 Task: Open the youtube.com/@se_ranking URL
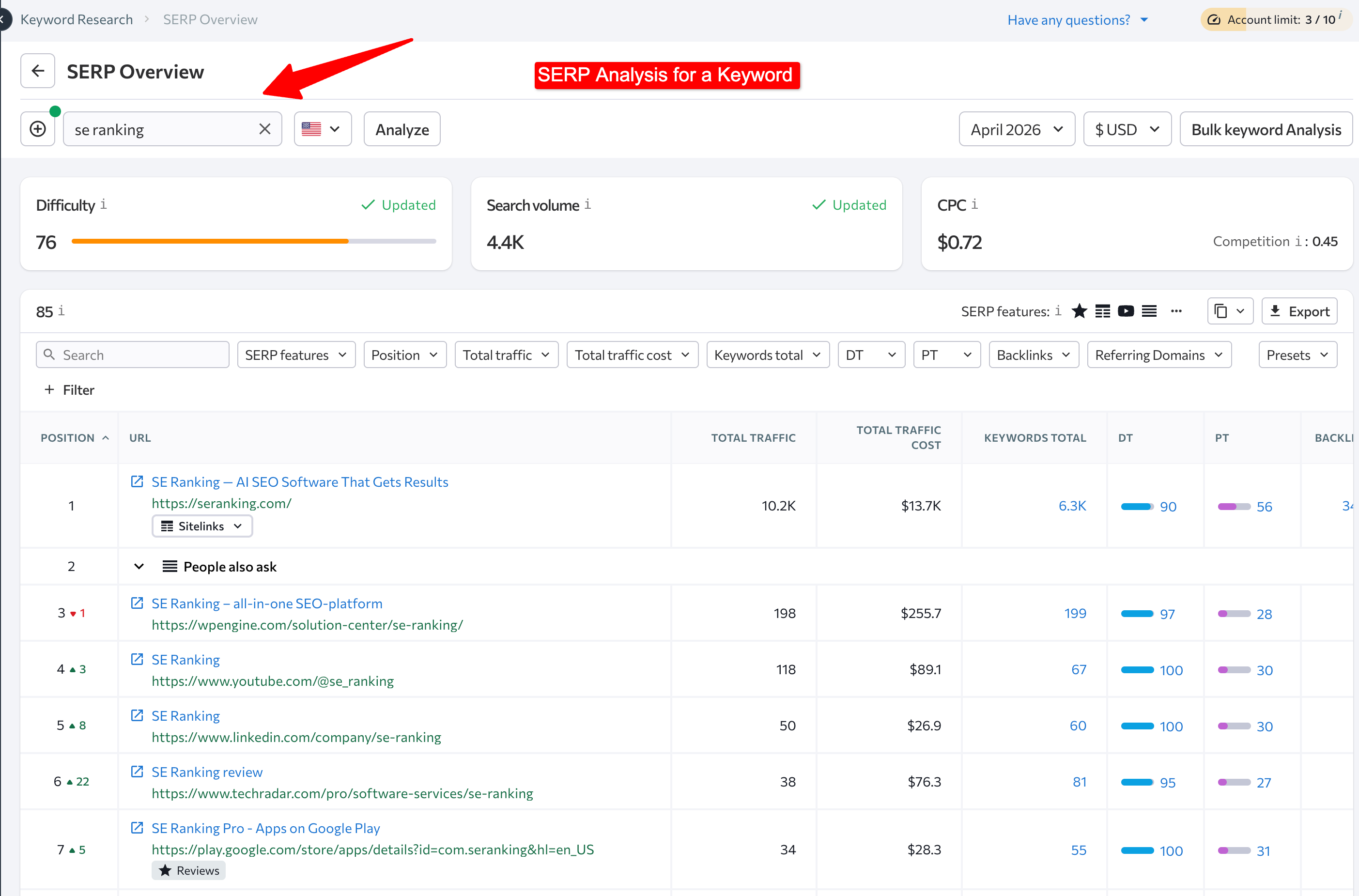click(273, 680)
